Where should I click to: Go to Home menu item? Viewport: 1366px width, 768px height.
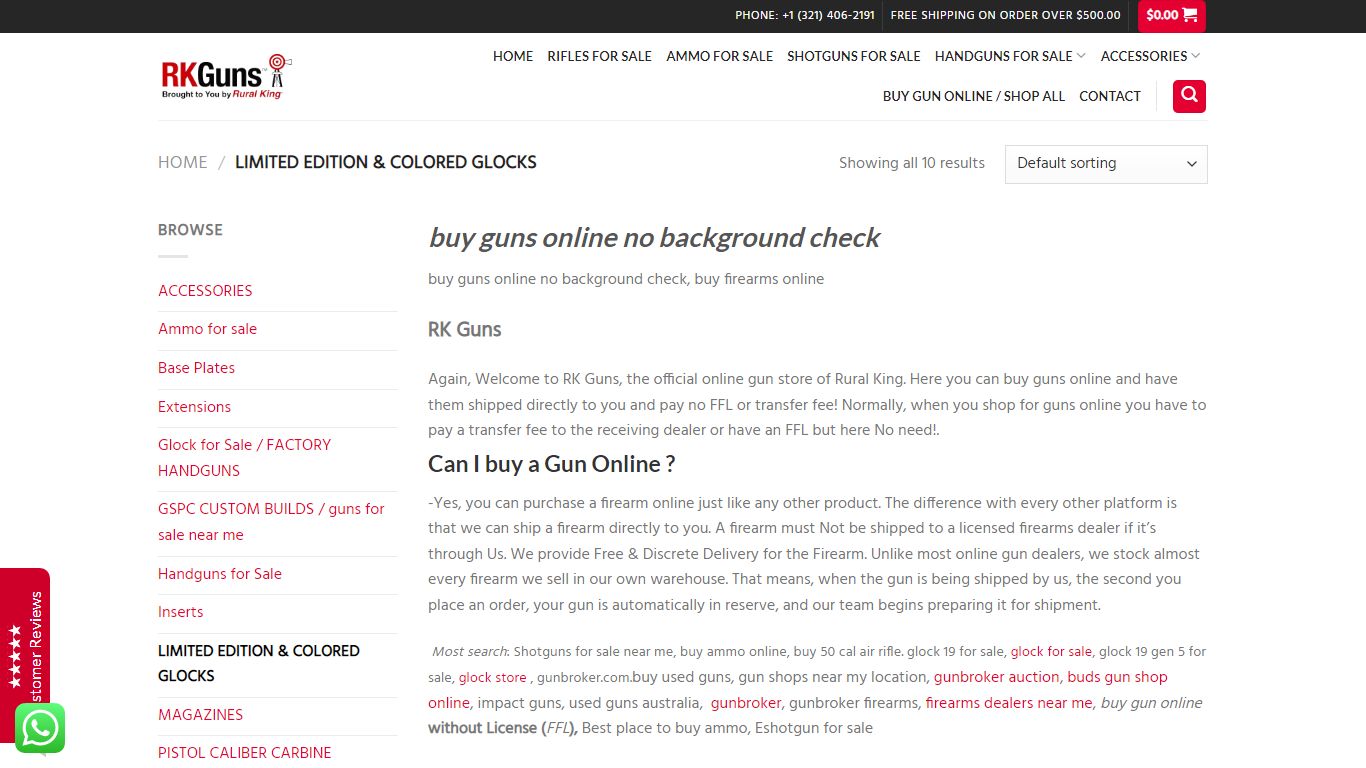[x=513, y=56]
